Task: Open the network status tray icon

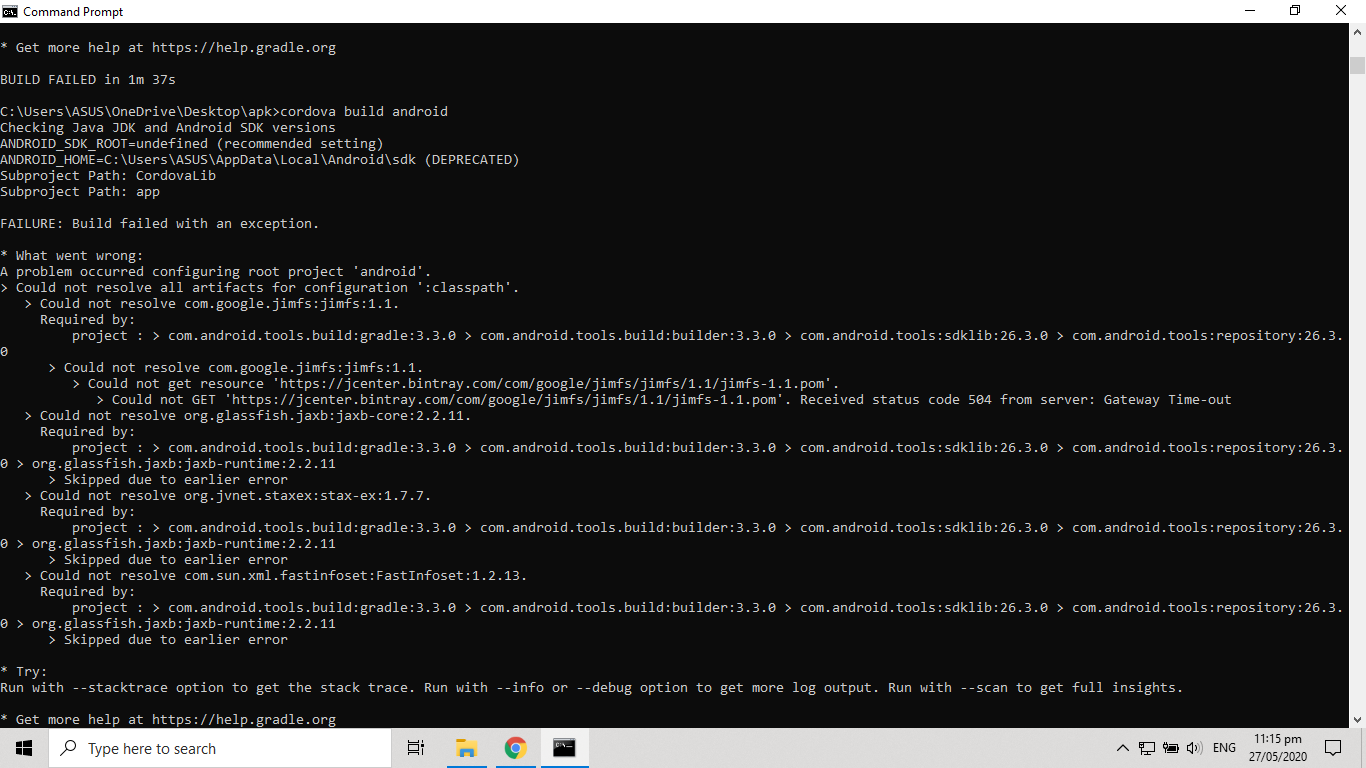Action: pyautogui.click(x=1147, y=748)
